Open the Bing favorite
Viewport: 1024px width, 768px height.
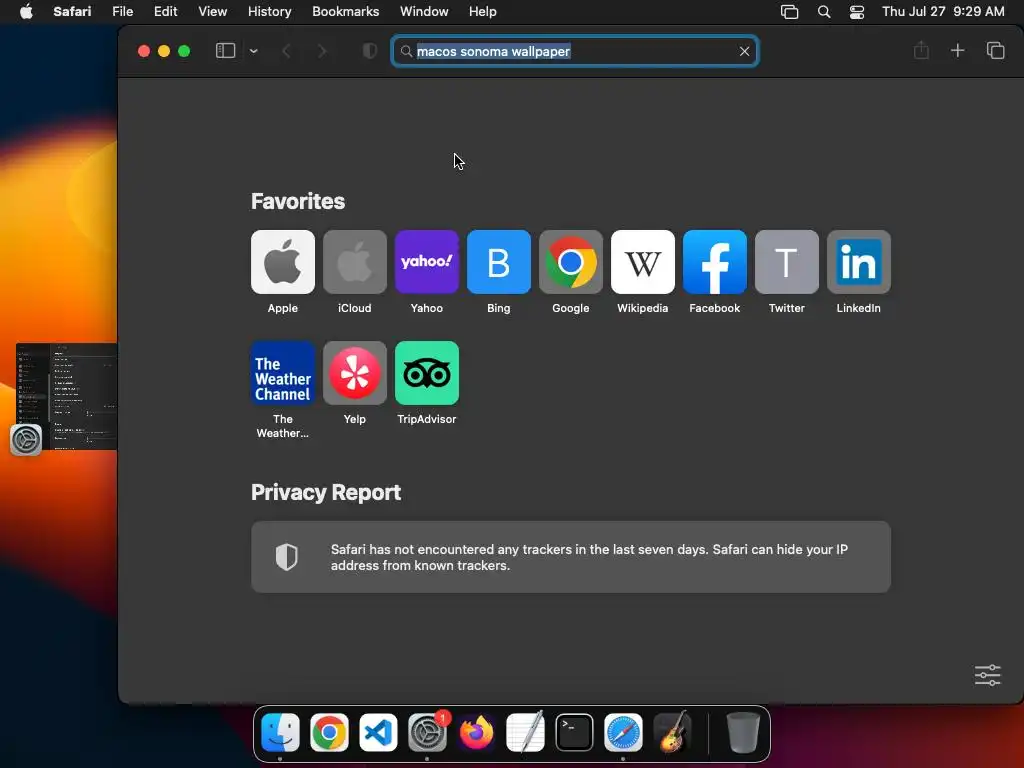click(498, 262)
